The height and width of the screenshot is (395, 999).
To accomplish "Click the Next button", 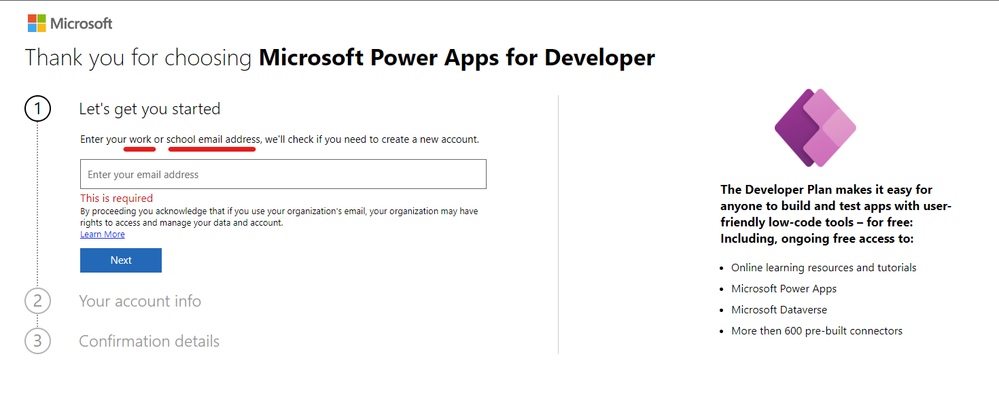I will [x=120, y=260].
